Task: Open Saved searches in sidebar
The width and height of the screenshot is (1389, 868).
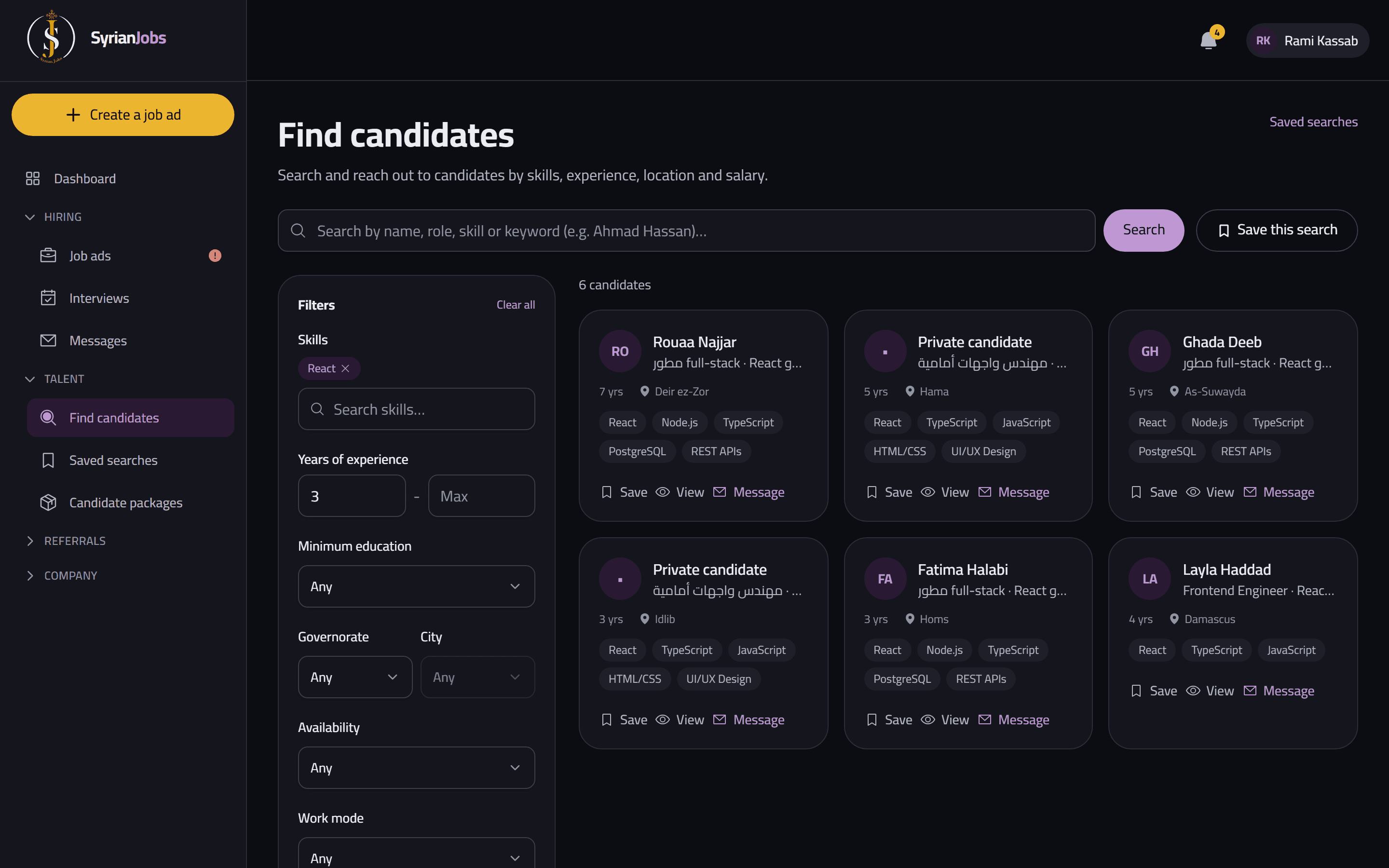Action: (130, 460)
